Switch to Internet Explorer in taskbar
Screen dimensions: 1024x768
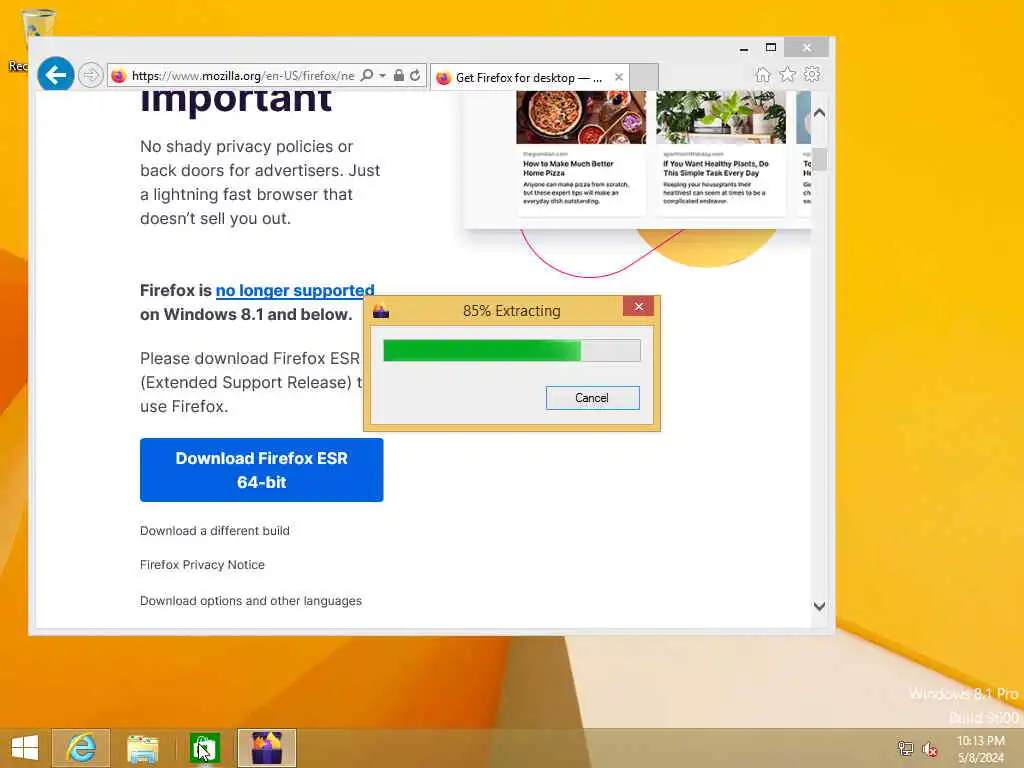coord(81,748)
